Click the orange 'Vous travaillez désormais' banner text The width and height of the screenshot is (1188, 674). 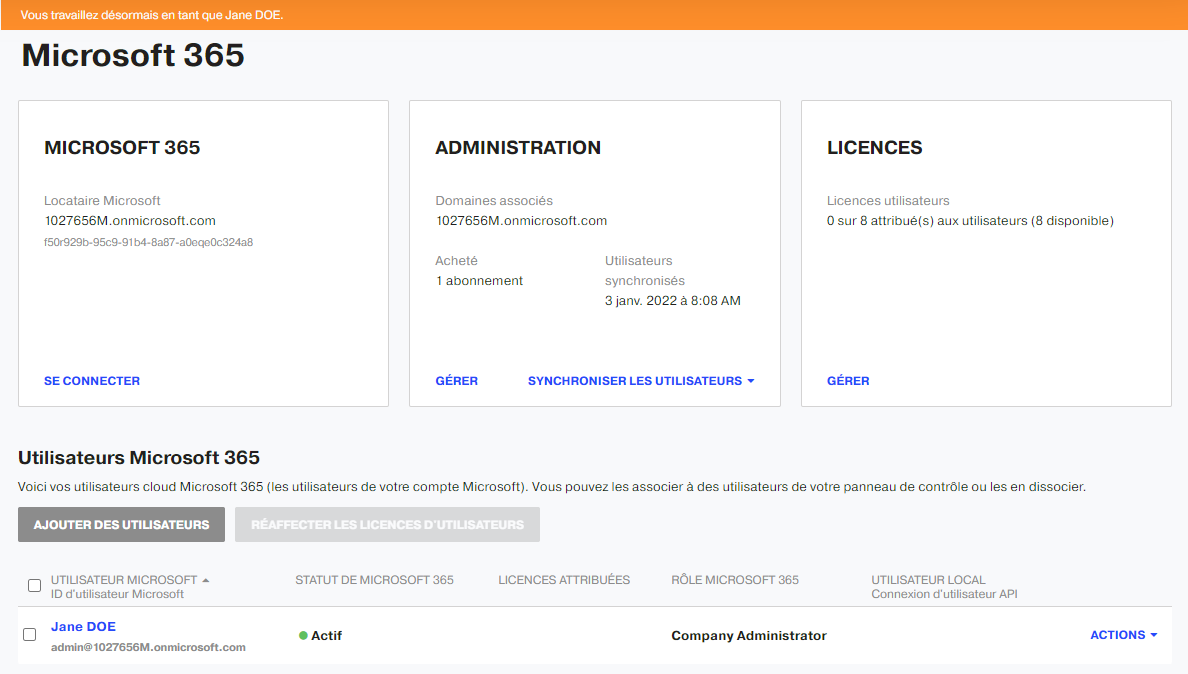(152, 15)
